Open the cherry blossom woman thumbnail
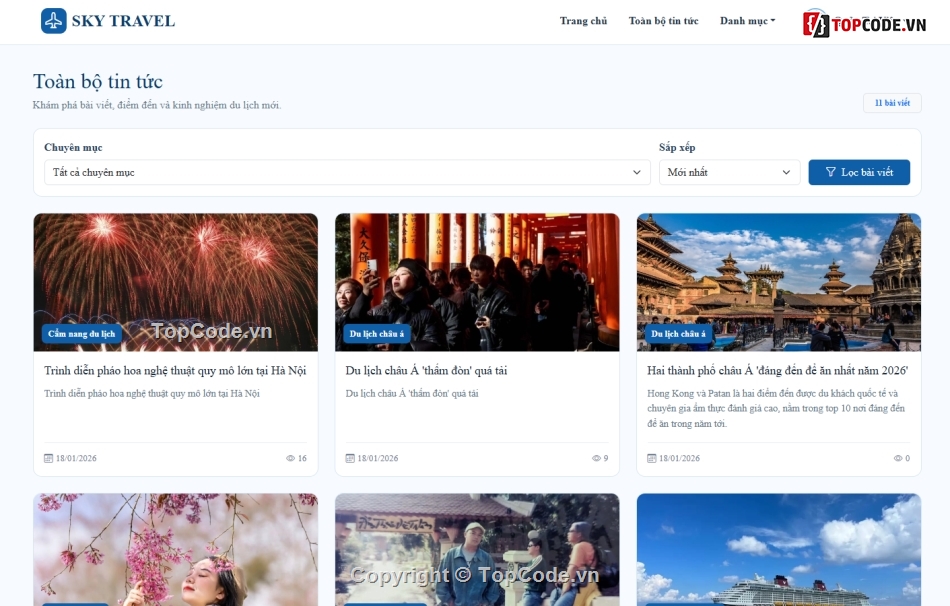The width and height of the screenshot is (950, 606). point(176,550)
